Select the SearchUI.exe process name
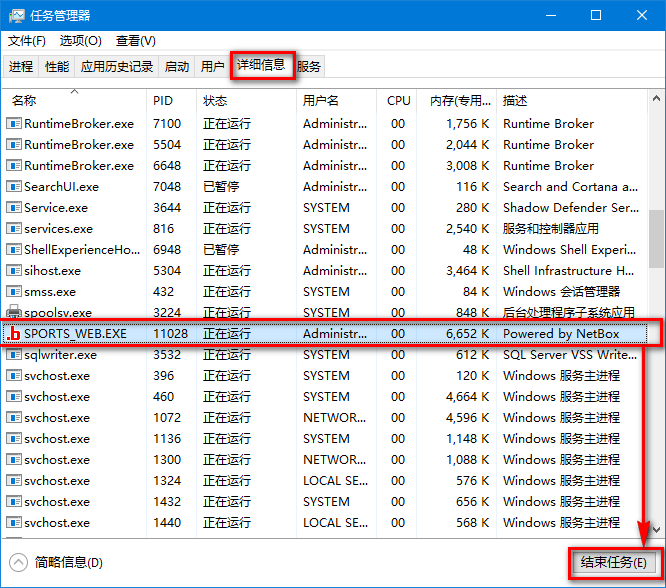This screenshot has height=588, width=666. click(61, 187)
